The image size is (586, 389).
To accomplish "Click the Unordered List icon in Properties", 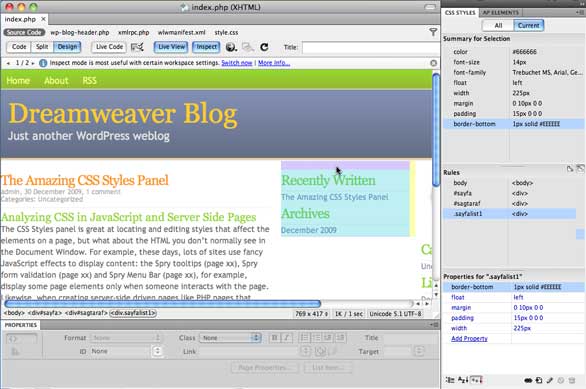I will pyautogui.click(x=305, y=338).
